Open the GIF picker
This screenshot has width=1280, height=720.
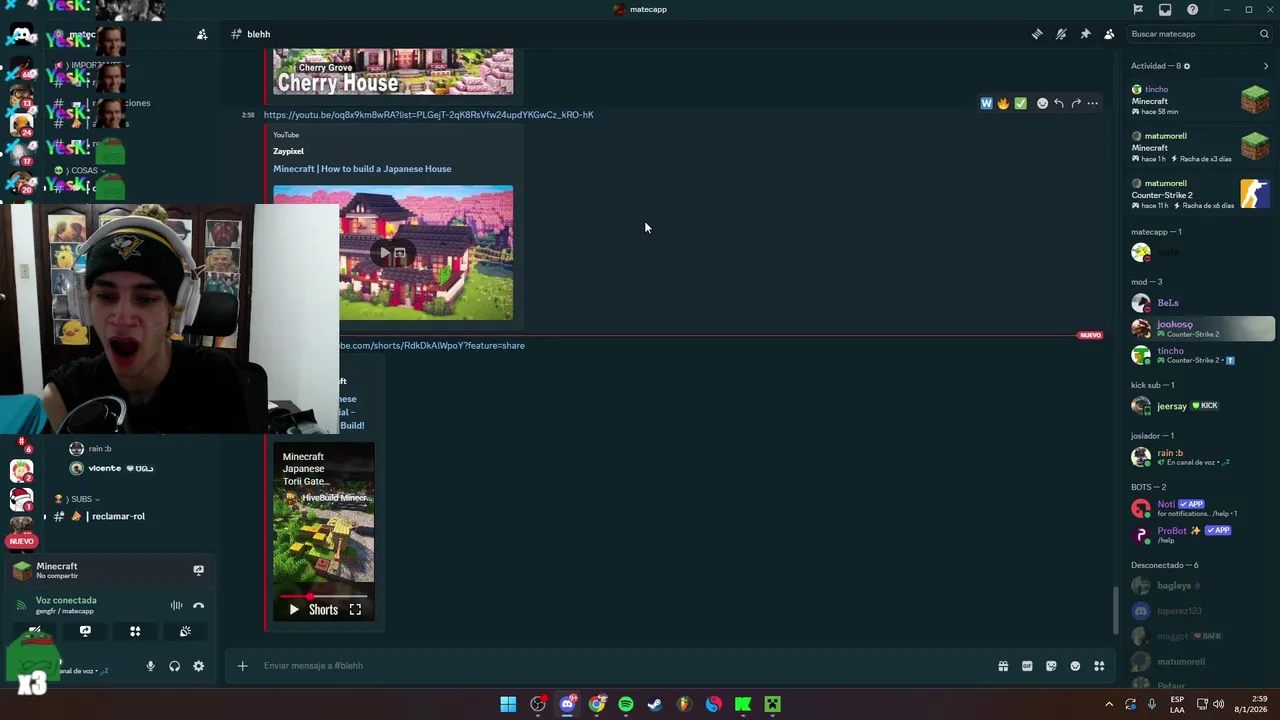pyautogui.click(x=1027, y=666)
